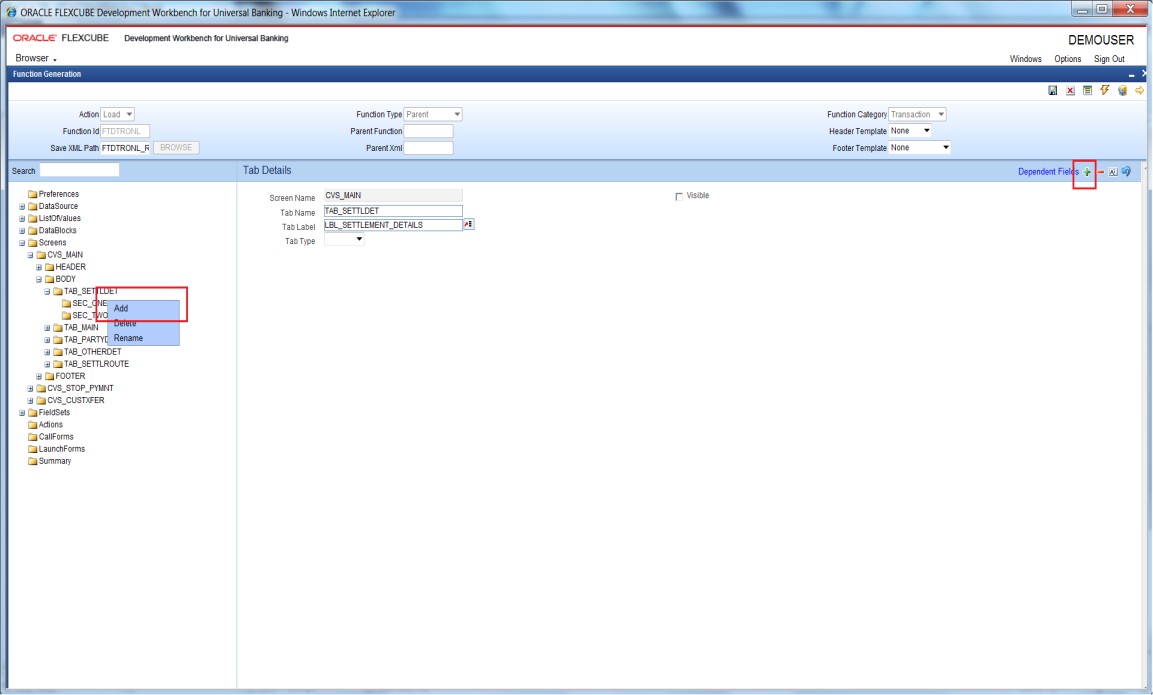Expand the TAB_SETTLROUTE tree node
This screenshot has height=695, width=1153.
click(47, 364)
